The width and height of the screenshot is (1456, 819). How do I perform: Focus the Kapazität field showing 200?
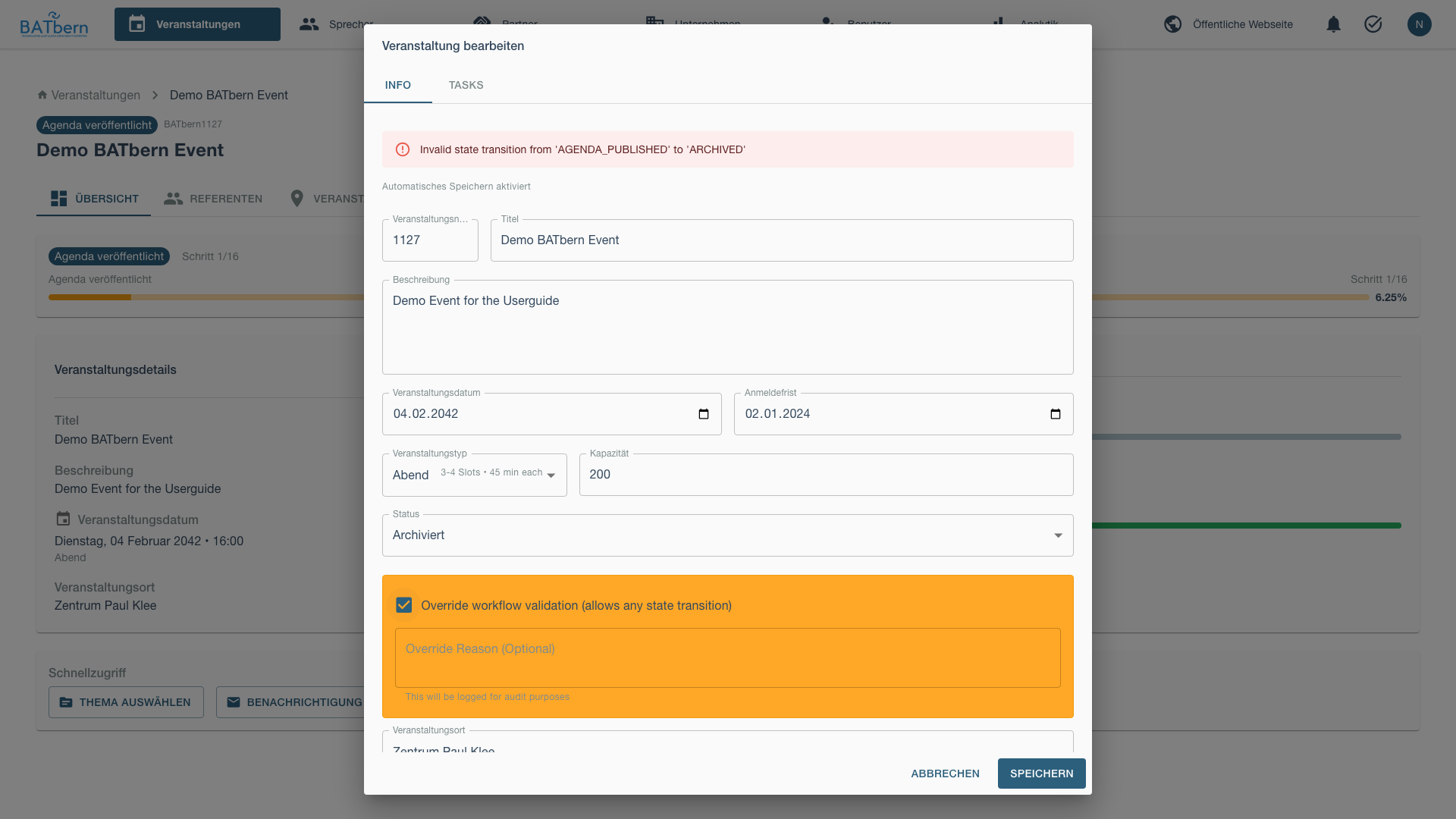coord(826,475)
